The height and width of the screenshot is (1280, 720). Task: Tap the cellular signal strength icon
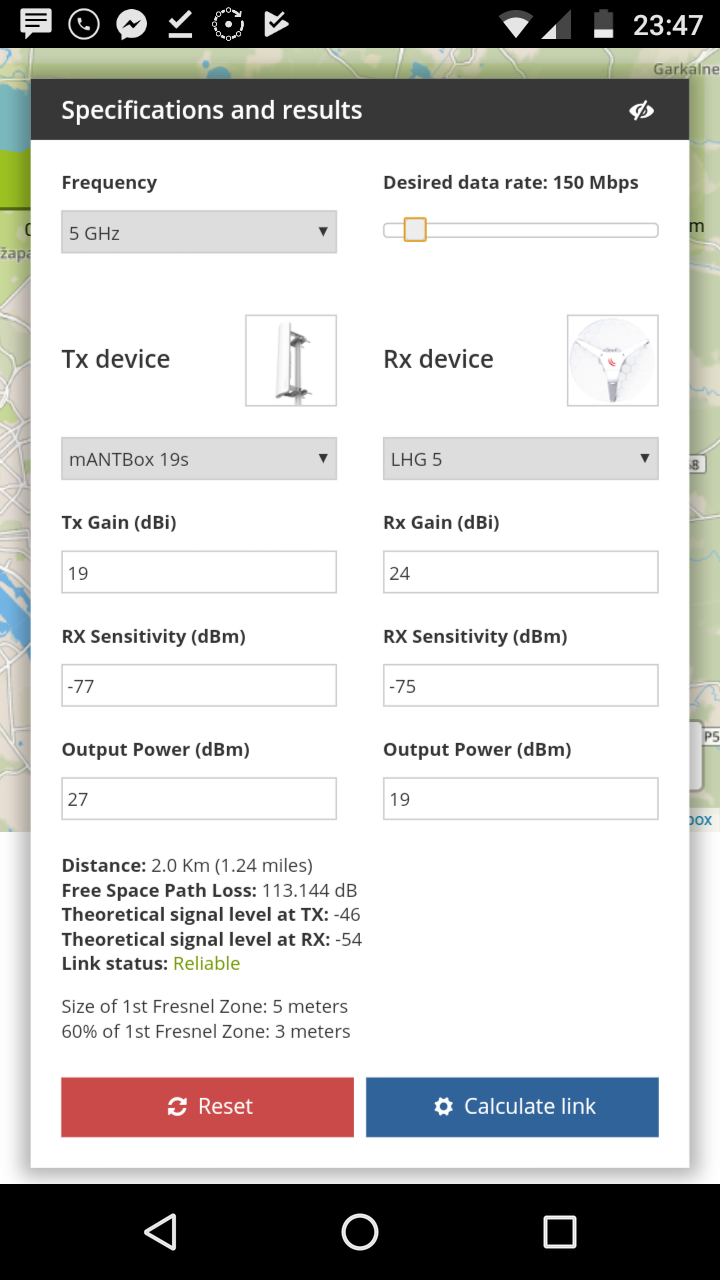click(x=556, y=24)
